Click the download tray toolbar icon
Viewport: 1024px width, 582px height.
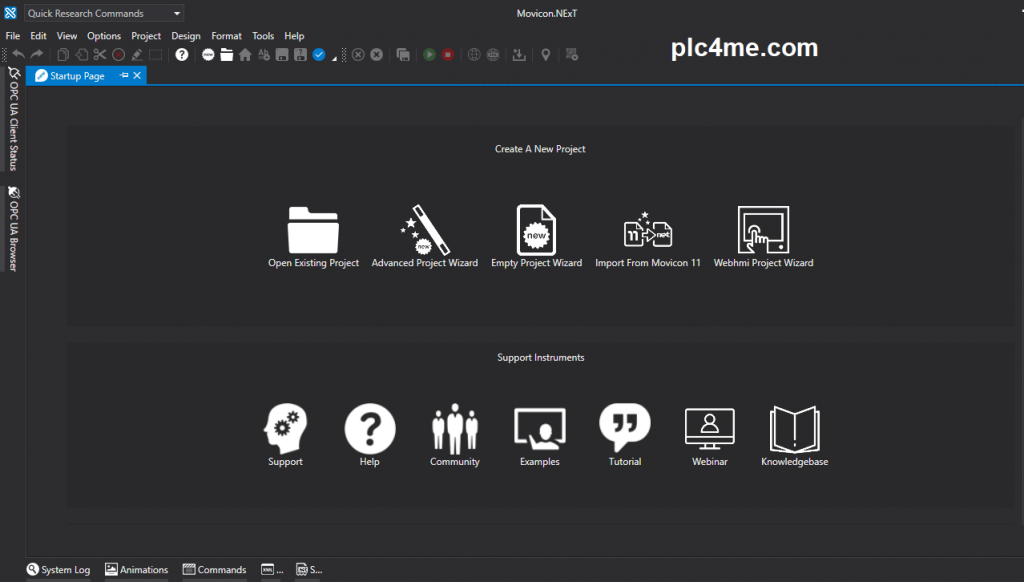click(x=519, y=55)
